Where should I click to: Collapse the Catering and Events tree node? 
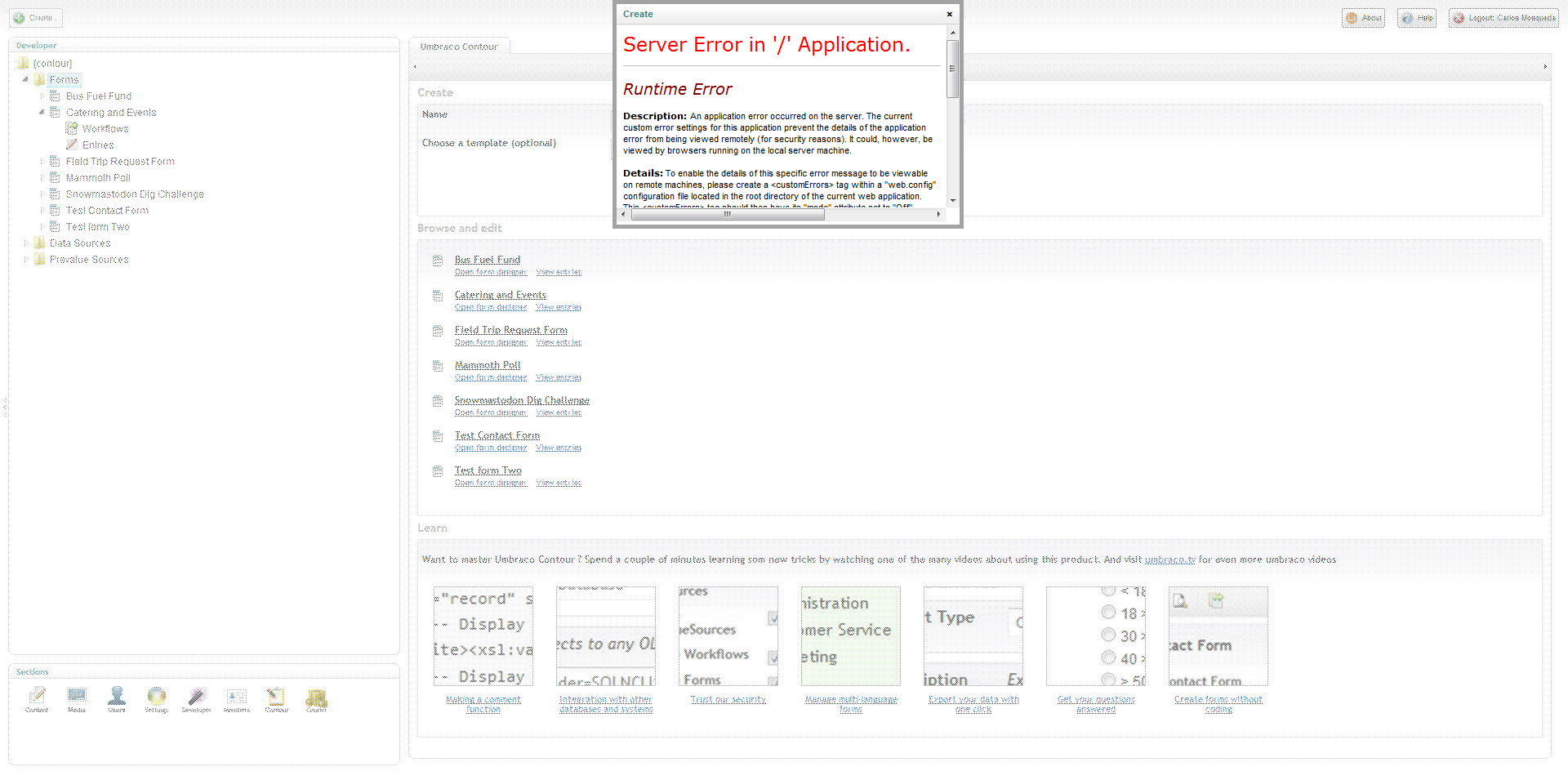(42, 113)
